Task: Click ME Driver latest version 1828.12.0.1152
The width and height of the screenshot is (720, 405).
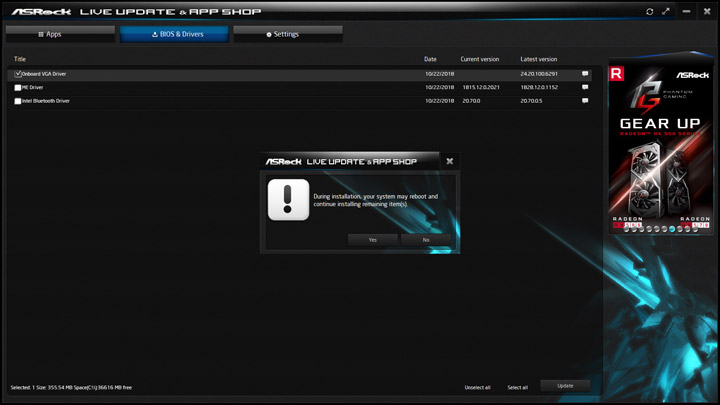Action: (x=539, y=87)
